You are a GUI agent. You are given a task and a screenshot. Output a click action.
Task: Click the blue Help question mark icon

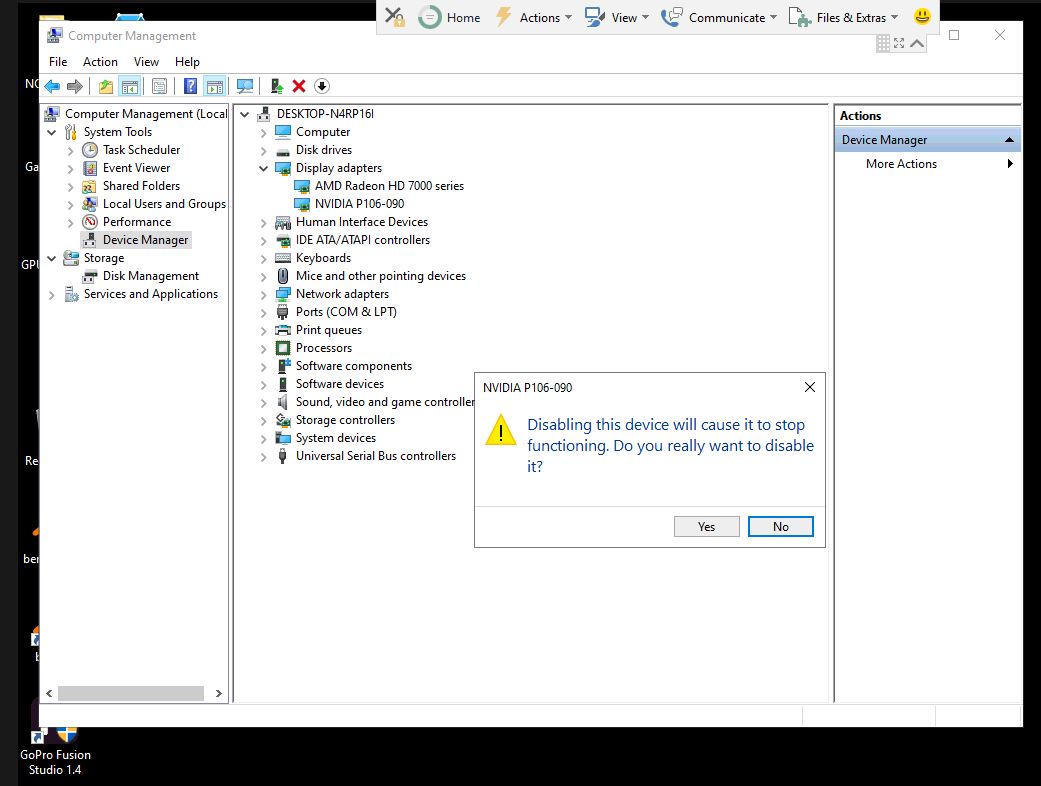[190, 86]
